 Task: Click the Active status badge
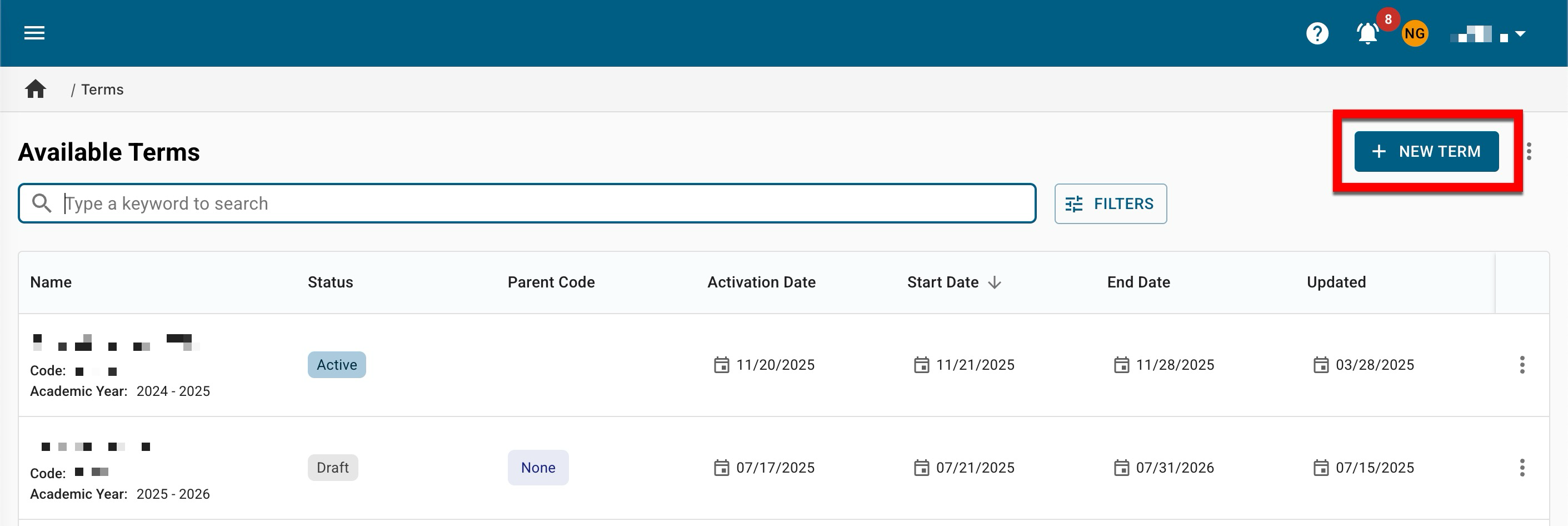click(336, 365)
